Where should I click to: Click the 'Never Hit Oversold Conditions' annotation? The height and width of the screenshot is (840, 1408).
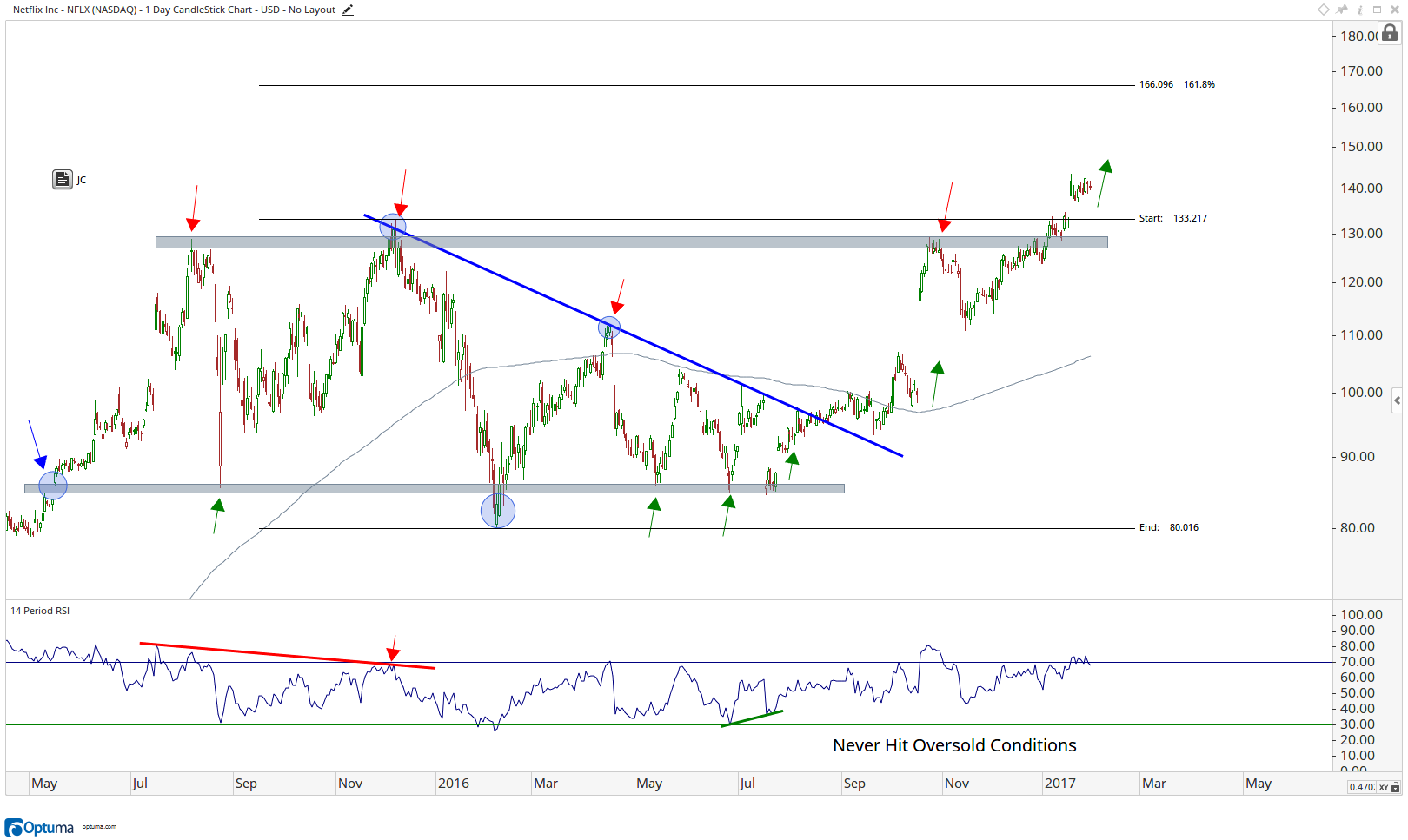[x=954, y=745]
